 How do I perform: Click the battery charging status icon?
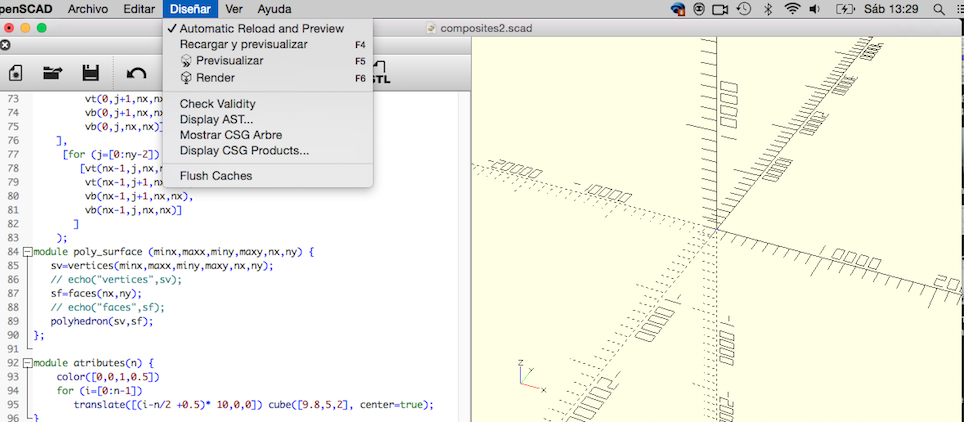[x=845, y=9]
